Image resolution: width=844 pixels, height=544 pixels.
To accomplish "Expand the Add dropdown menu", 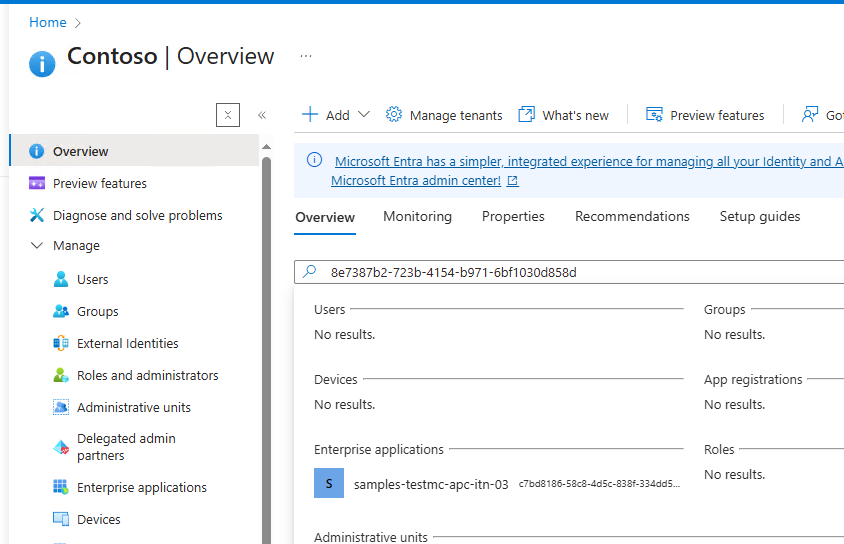I will click(363, 115).
